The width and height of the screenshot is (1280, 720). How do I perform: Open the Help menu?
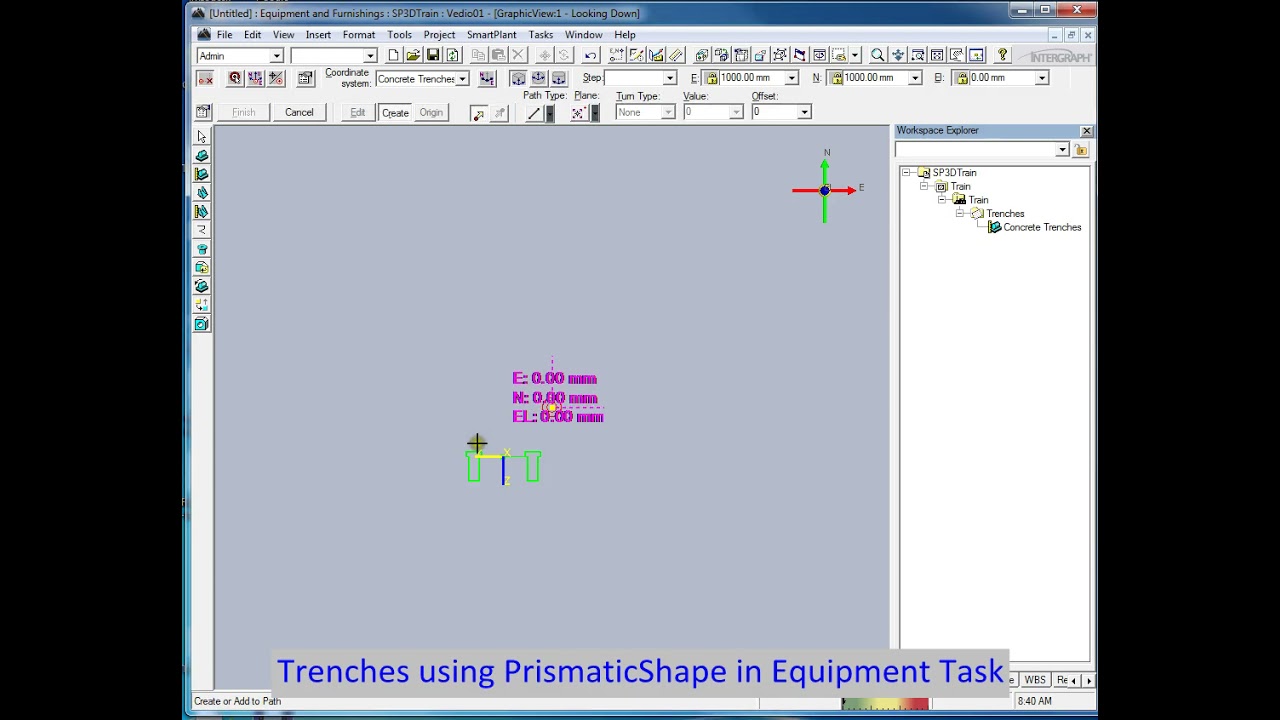[x=625, y=35]
